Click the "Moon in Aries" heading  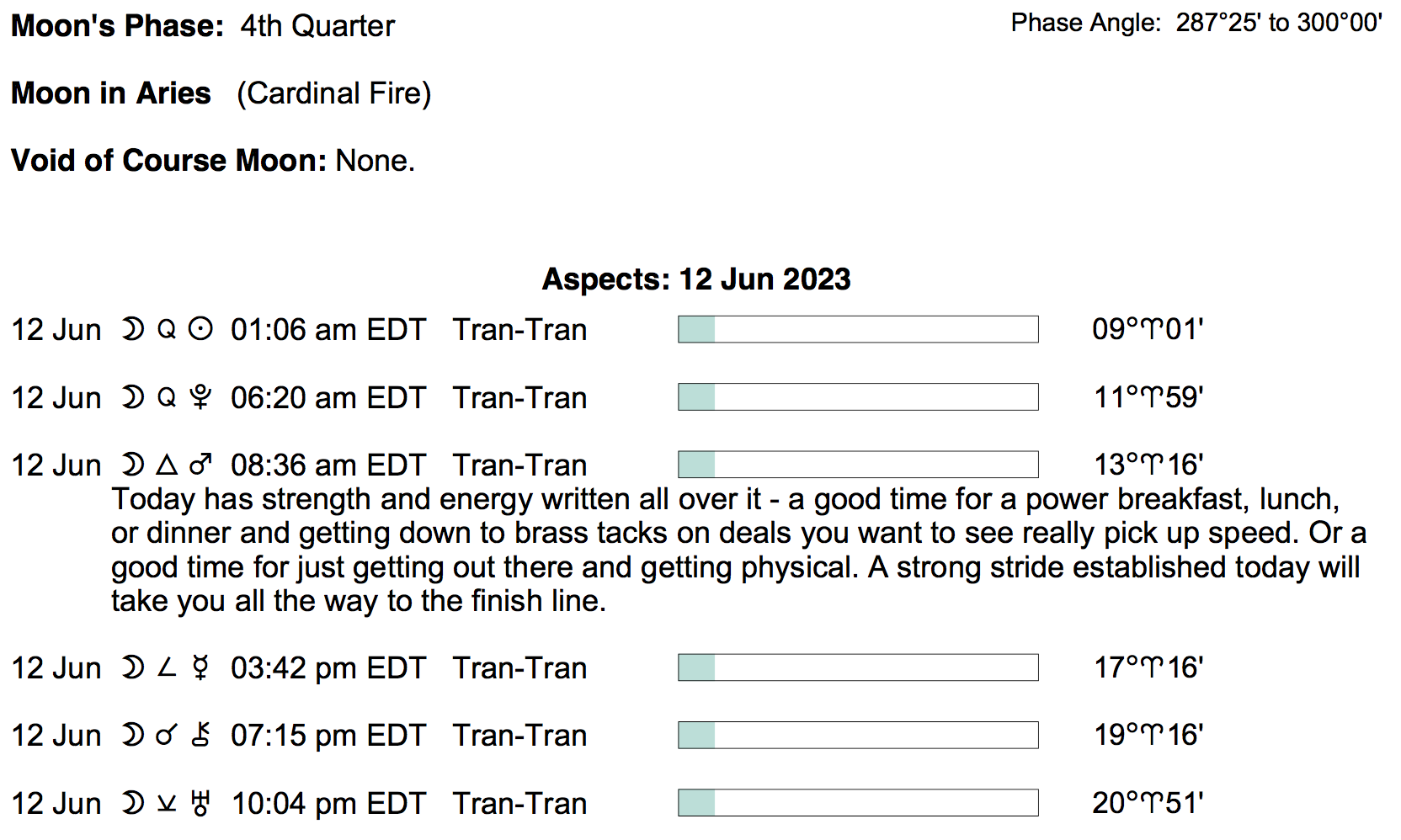[x=111, y=93]
